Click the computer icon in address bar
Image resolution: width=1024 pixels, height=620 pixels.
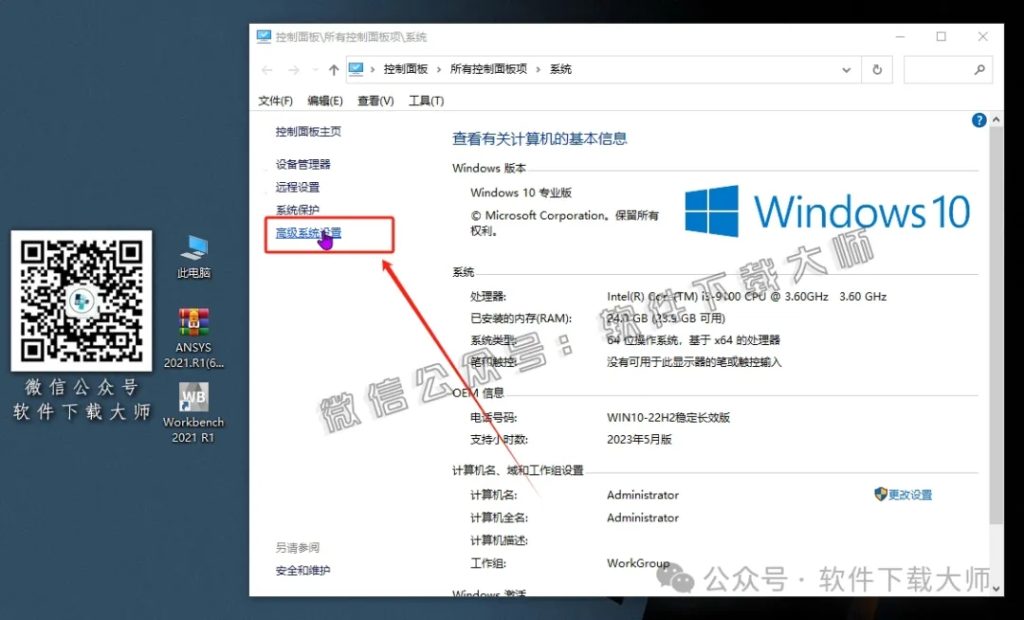click(356, 69)
